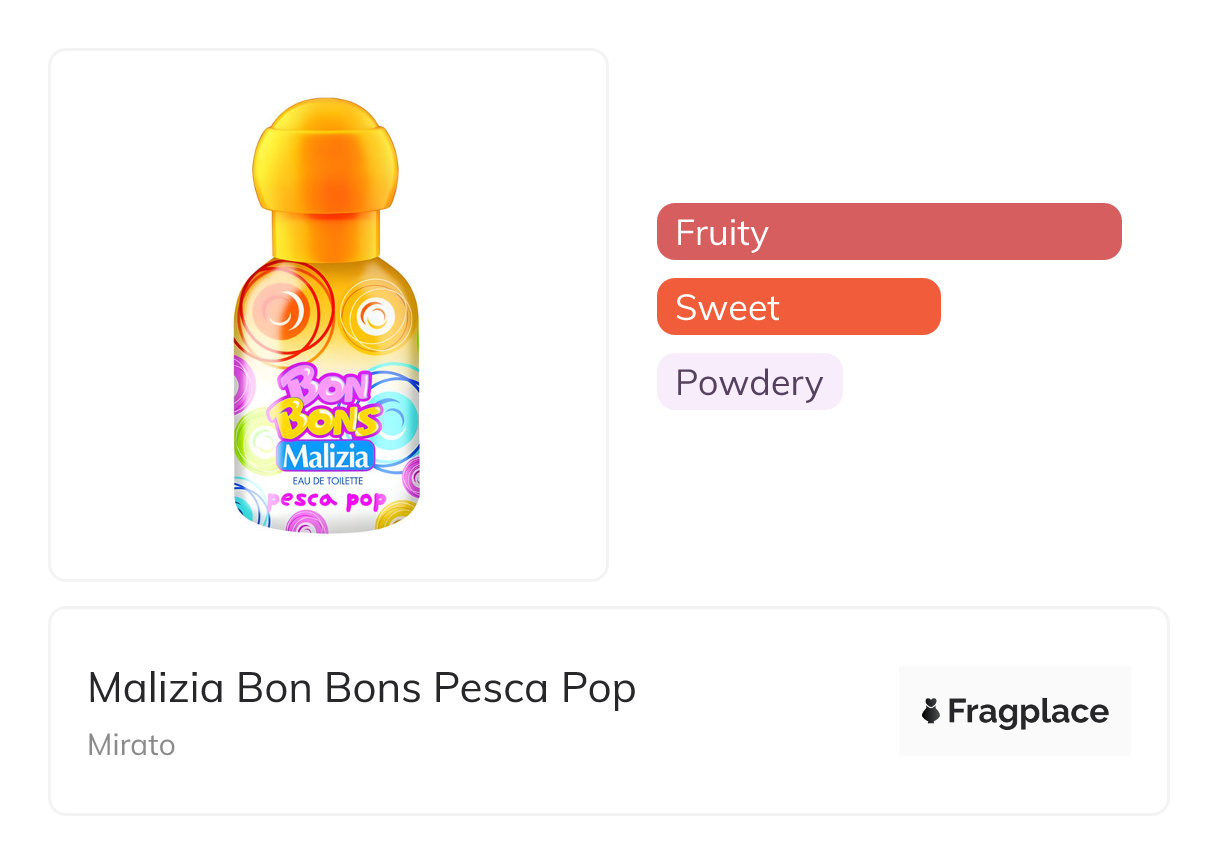
Task: Click Eau de Toilette text on the bottle
Action: click(327, 481)
